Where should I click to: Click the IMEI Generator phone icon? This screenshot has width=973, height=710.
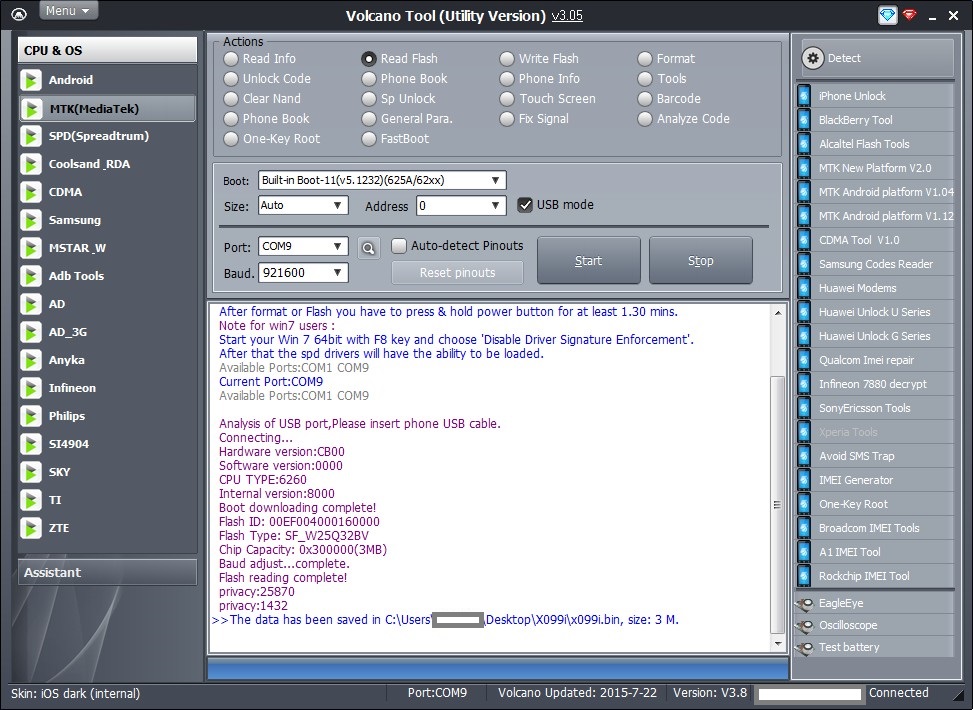[804, 480]
